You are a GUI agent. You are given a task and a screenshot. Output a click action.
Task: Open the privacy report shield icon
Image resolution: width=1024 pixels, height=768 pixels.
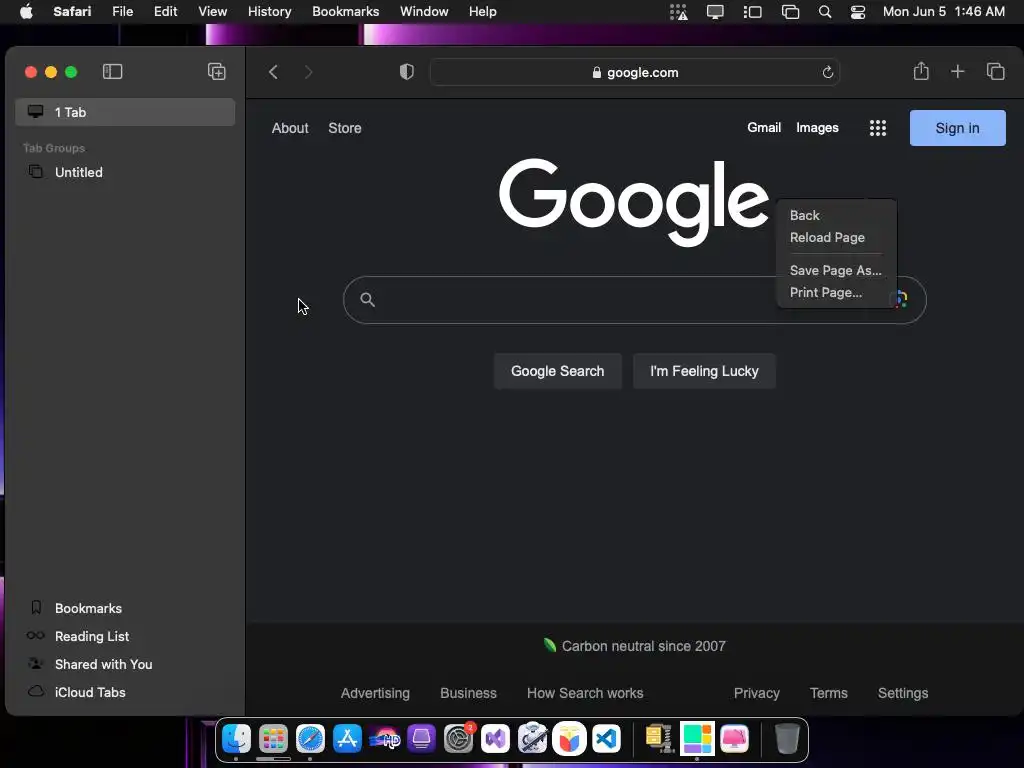click(x=407, y=72)
